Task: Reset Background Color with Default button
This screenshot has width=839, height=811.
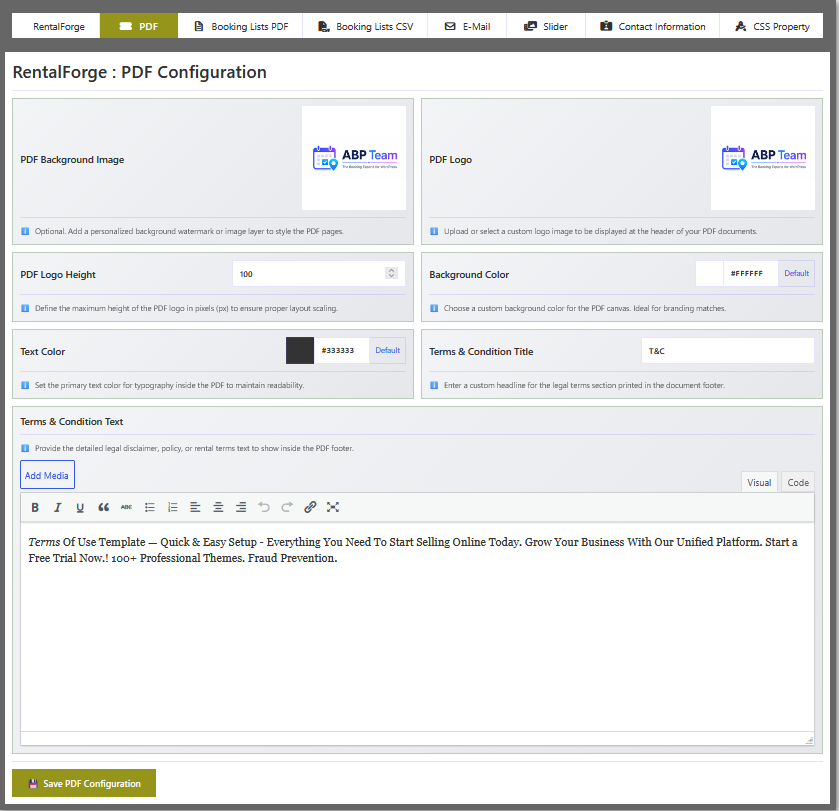Action: click(x=796, y=273)
